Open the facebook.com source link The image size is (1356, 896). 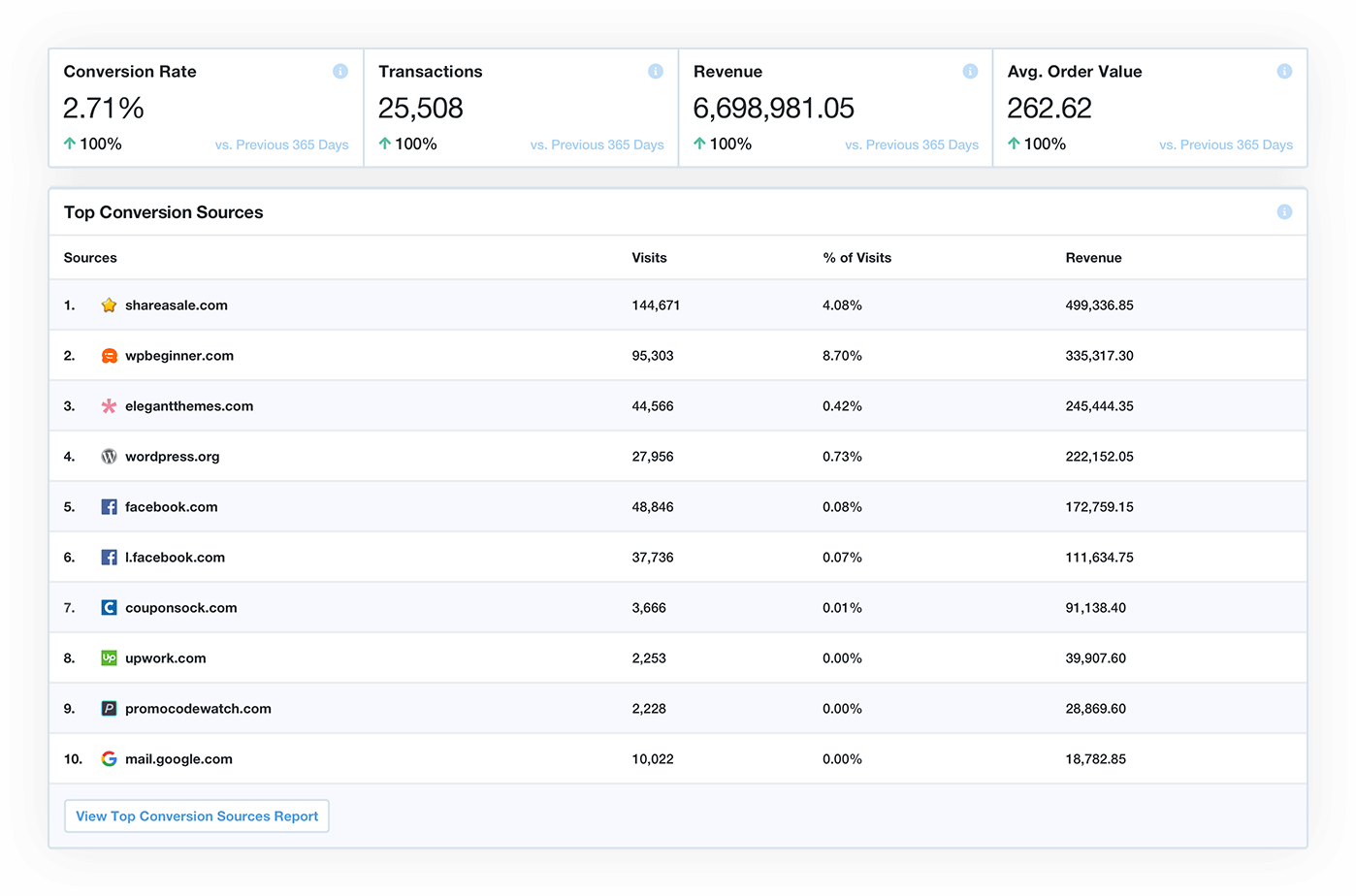click(171, 507)
